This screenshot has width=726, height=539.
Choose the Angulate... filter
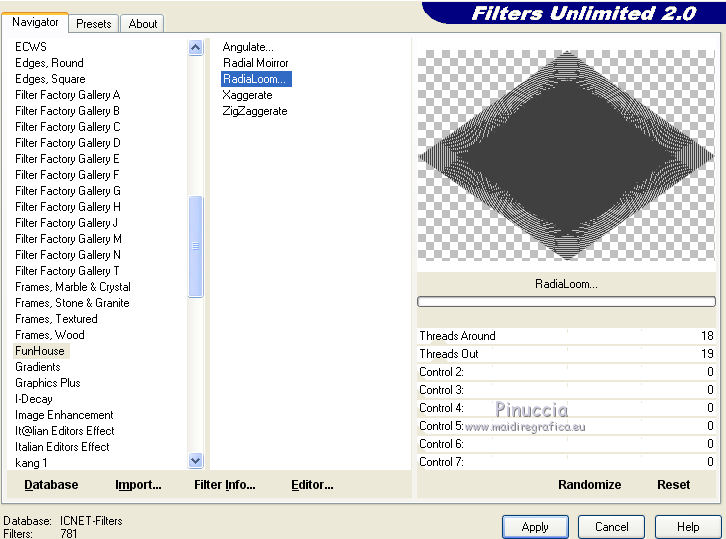coord(248,47)
